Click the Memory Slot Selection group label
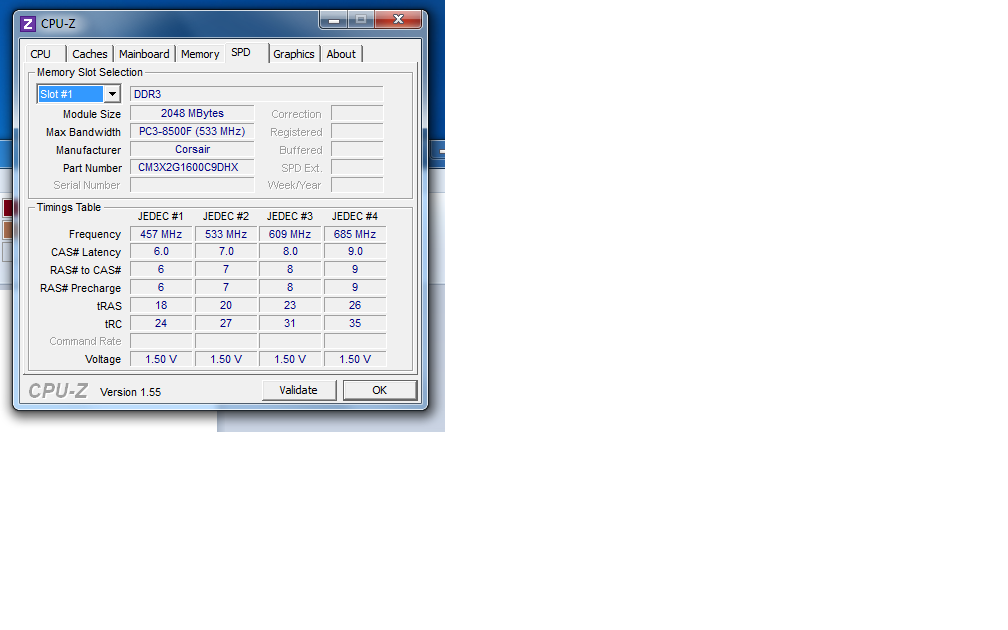Screen dimensions: 1008x630 tap(90, 72)
